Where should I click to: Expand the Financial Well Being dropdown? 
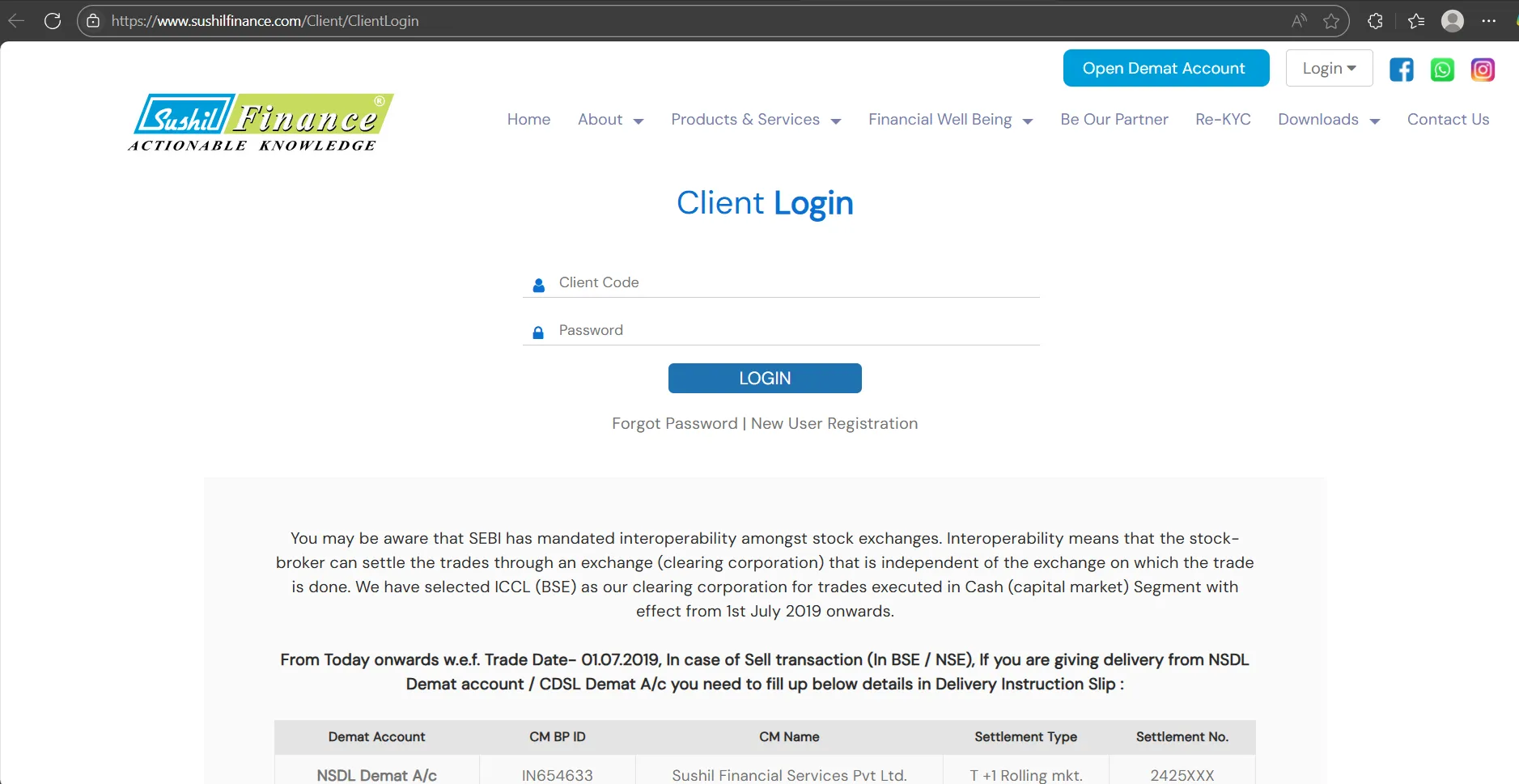tap(951, 120)
